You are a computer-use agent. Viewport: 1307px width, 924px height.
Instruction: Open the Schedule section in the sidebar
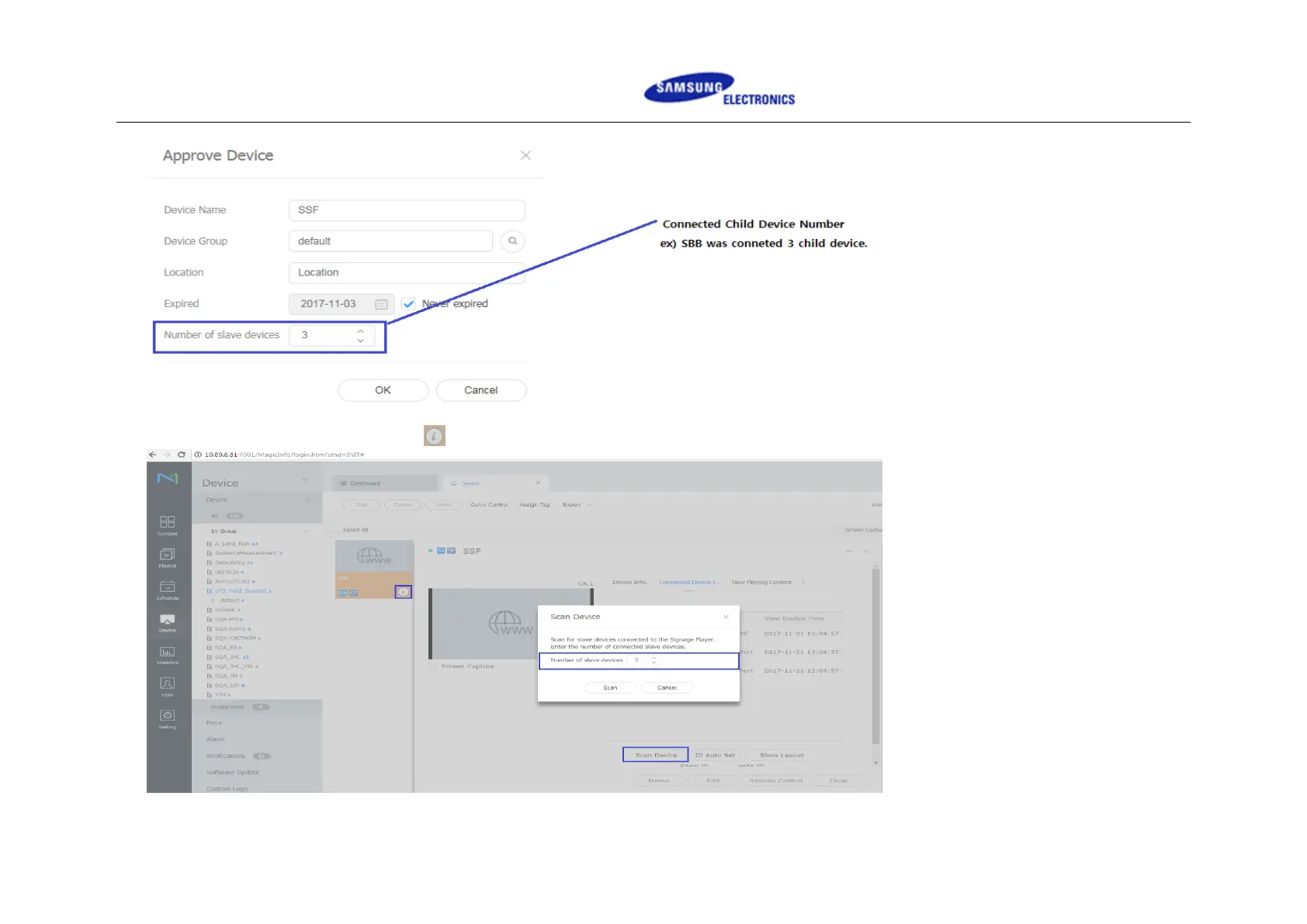(167, 590)
